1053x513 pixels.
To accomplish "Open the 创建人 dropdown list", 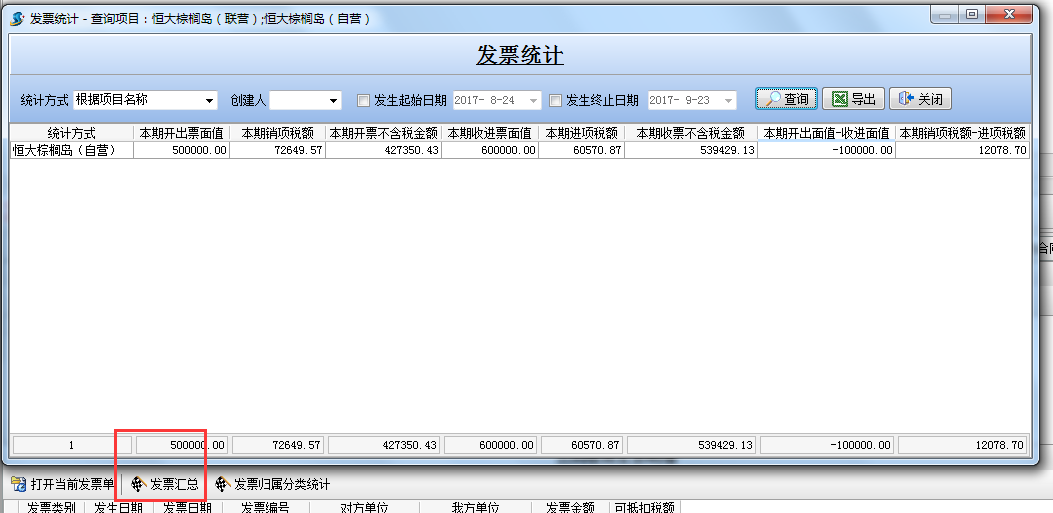I will [x=334, y=100].
